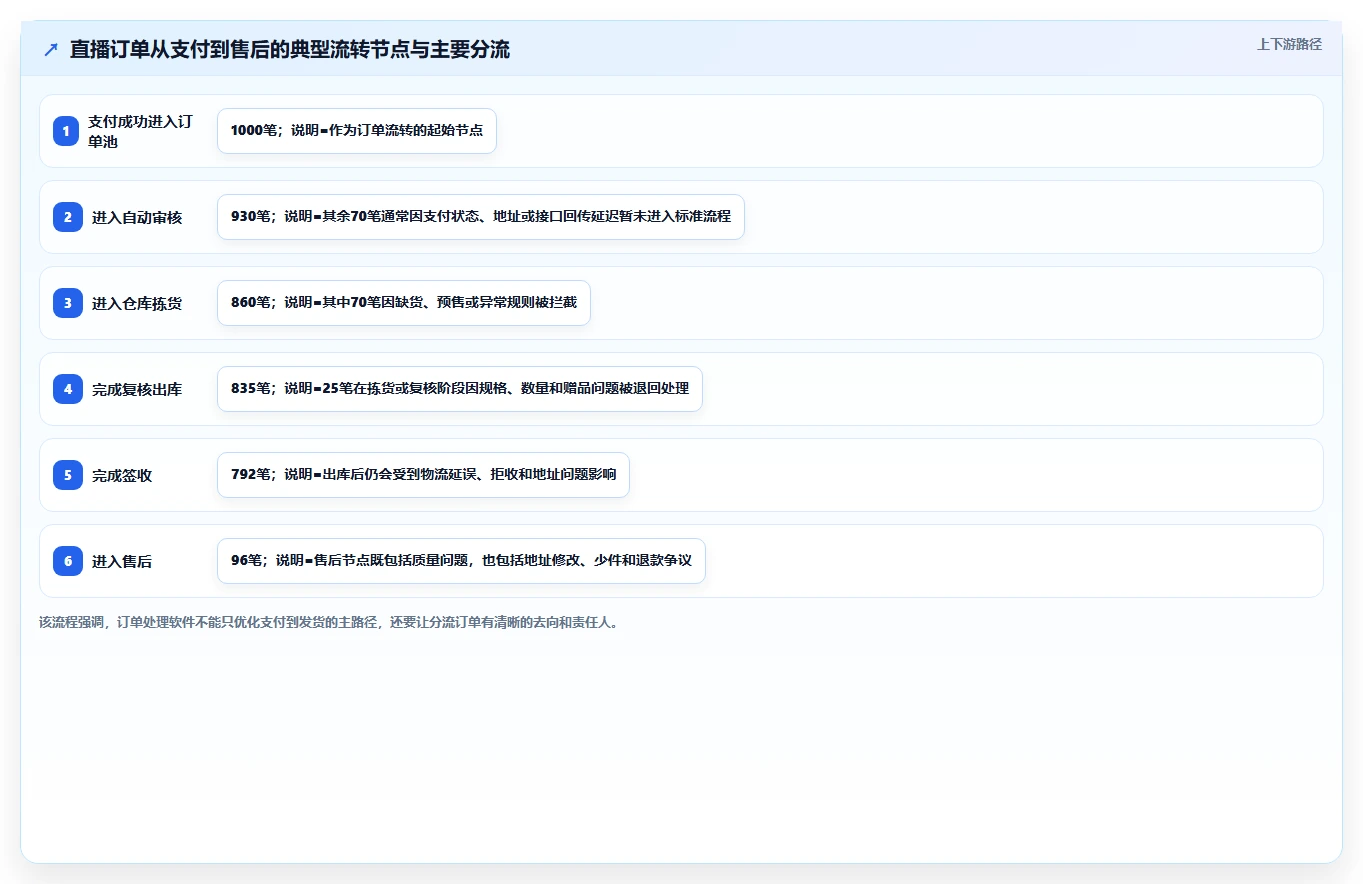Click the 930笔 description box
Screen dimensions: 1363x884
click(481, 217)
